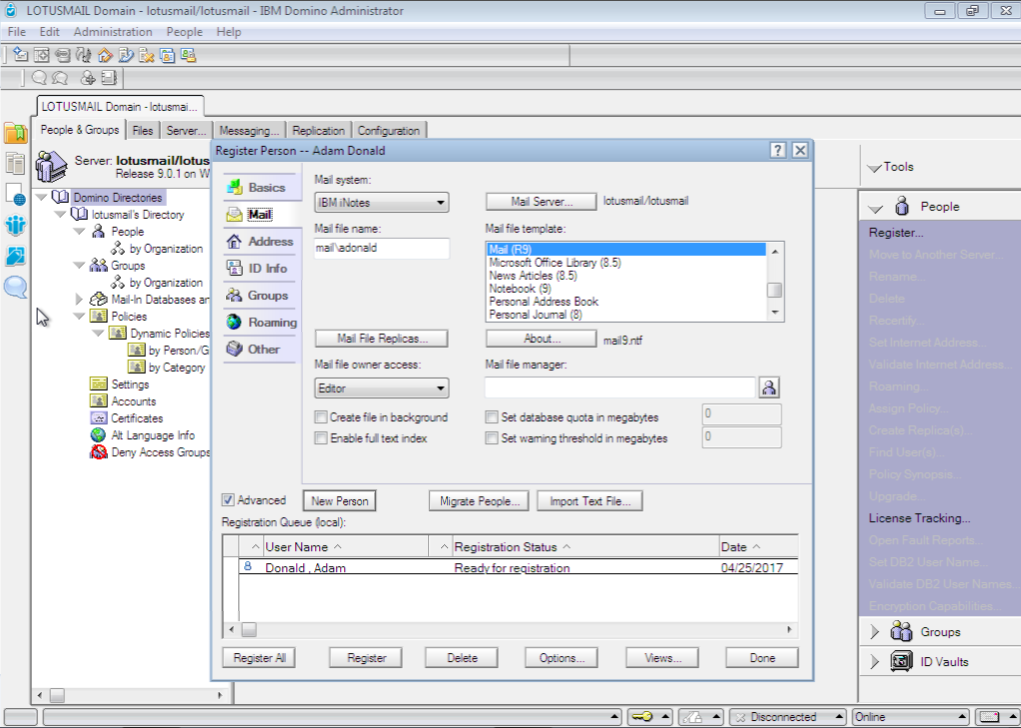Screen dimensions: 1021x728
Task: Click the Import Text File... button
Action: point(590,501)
